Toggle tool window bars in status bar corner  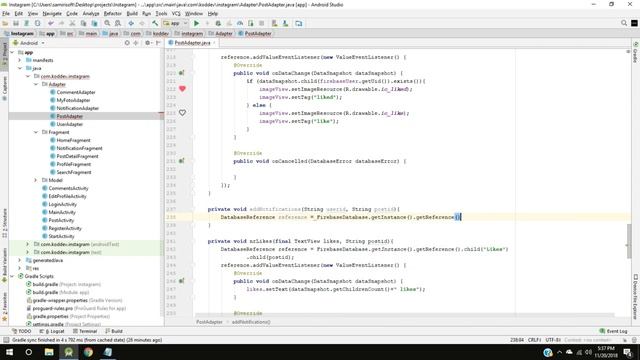[x=6, y=340]
